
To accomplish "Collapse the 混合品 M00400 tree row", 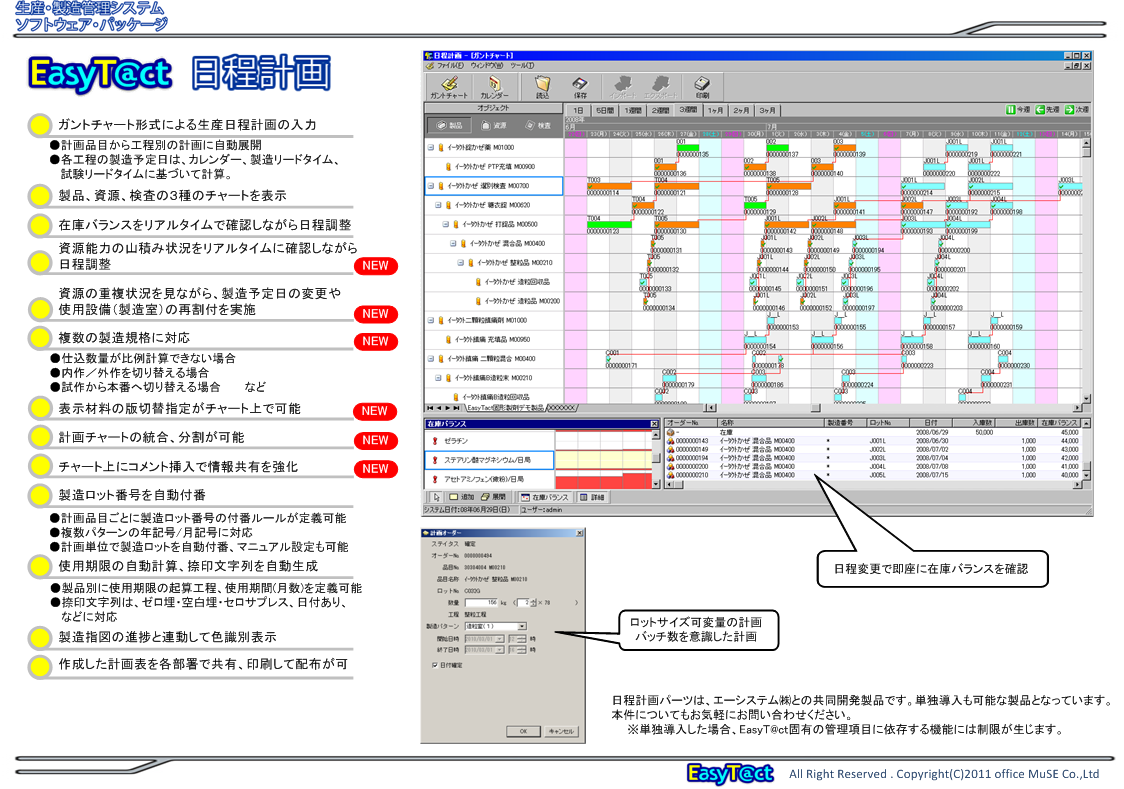I will tap(453, 244).
